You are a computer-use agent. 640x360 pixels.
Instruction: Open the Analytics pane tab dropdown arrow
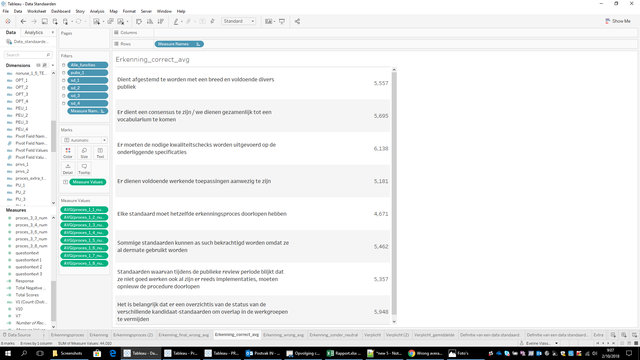[x=53, y=32]
